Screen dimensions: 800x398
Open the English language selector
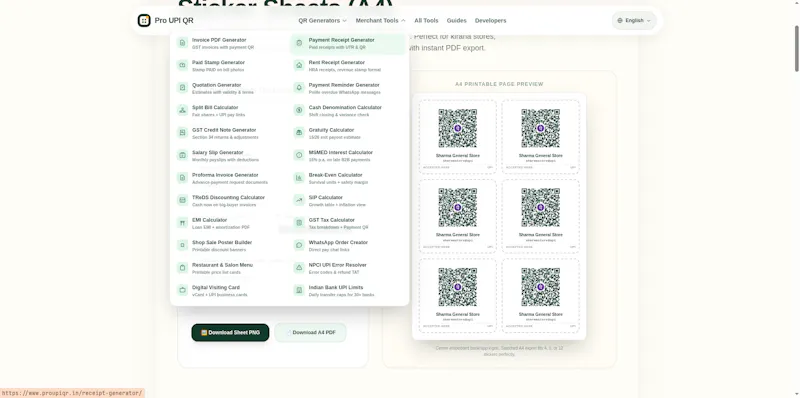coord(634,20)
